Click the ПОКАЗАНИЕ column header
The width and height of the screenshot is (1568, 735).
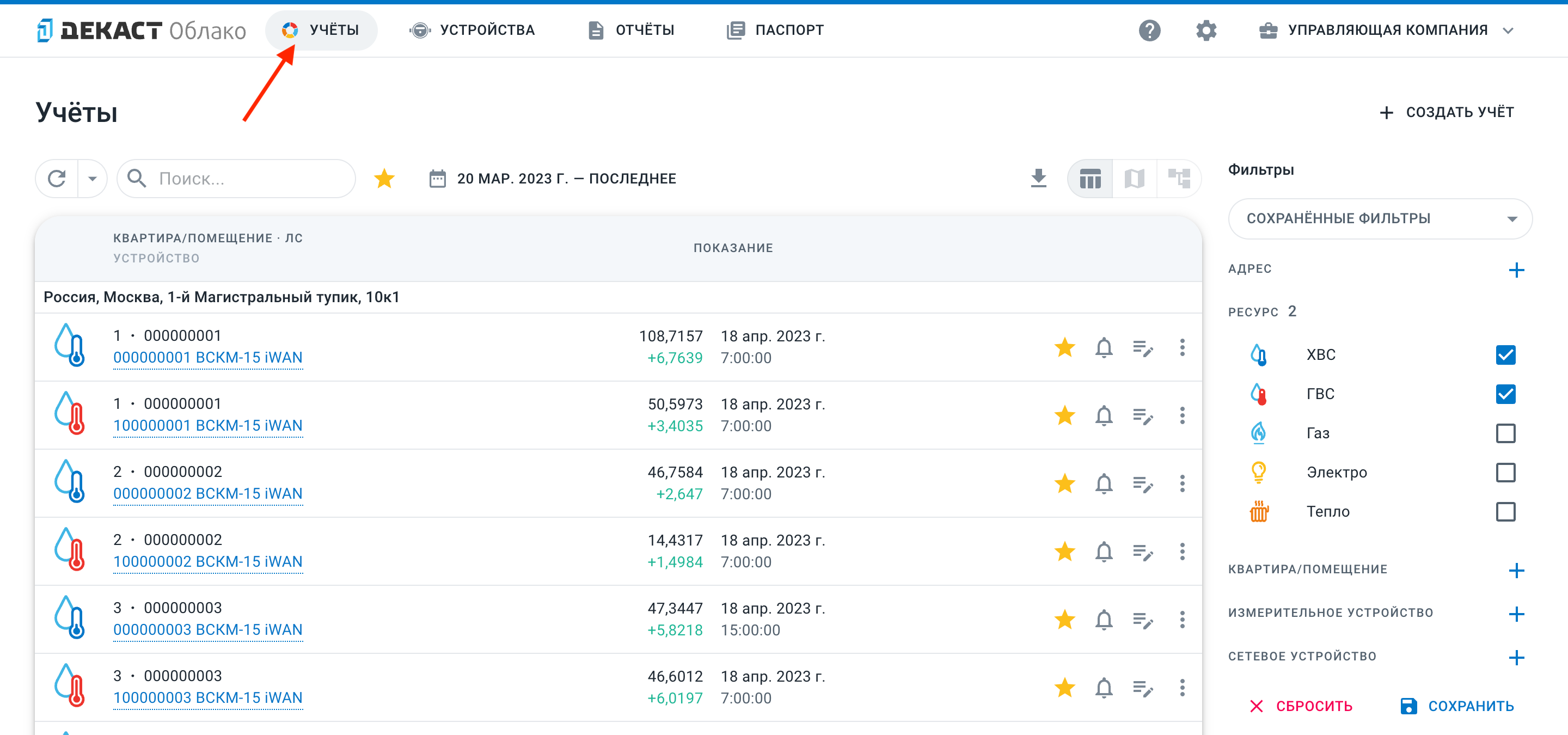733,248
